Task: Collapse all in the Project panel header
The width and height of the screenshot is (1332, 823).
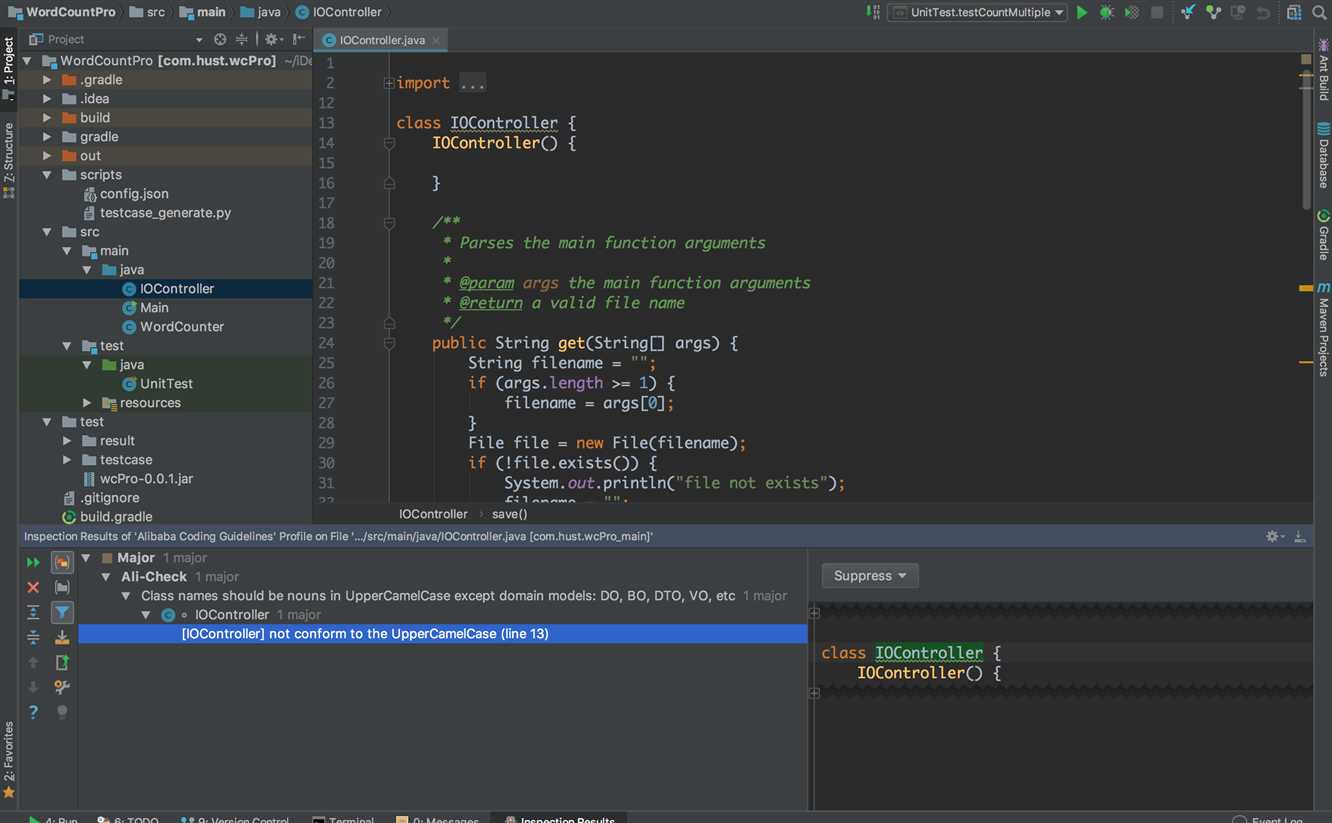Action: (241, 39)
